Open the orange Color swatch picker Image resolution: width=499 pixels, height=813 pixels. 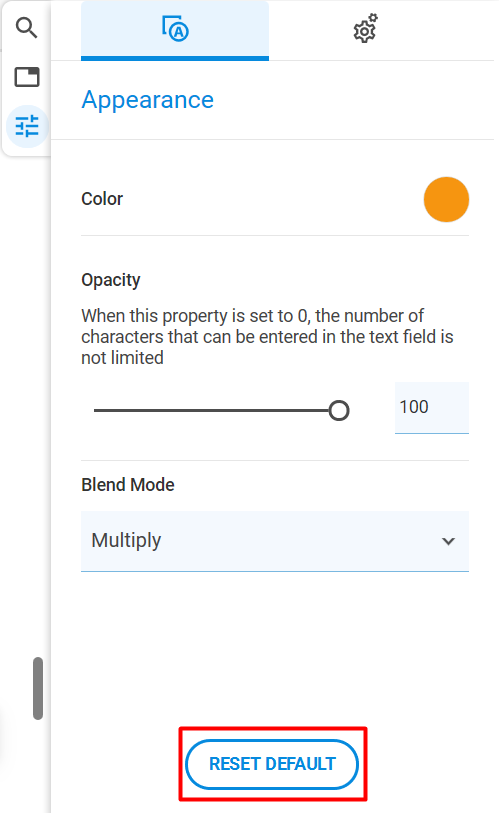coord(446,199)
